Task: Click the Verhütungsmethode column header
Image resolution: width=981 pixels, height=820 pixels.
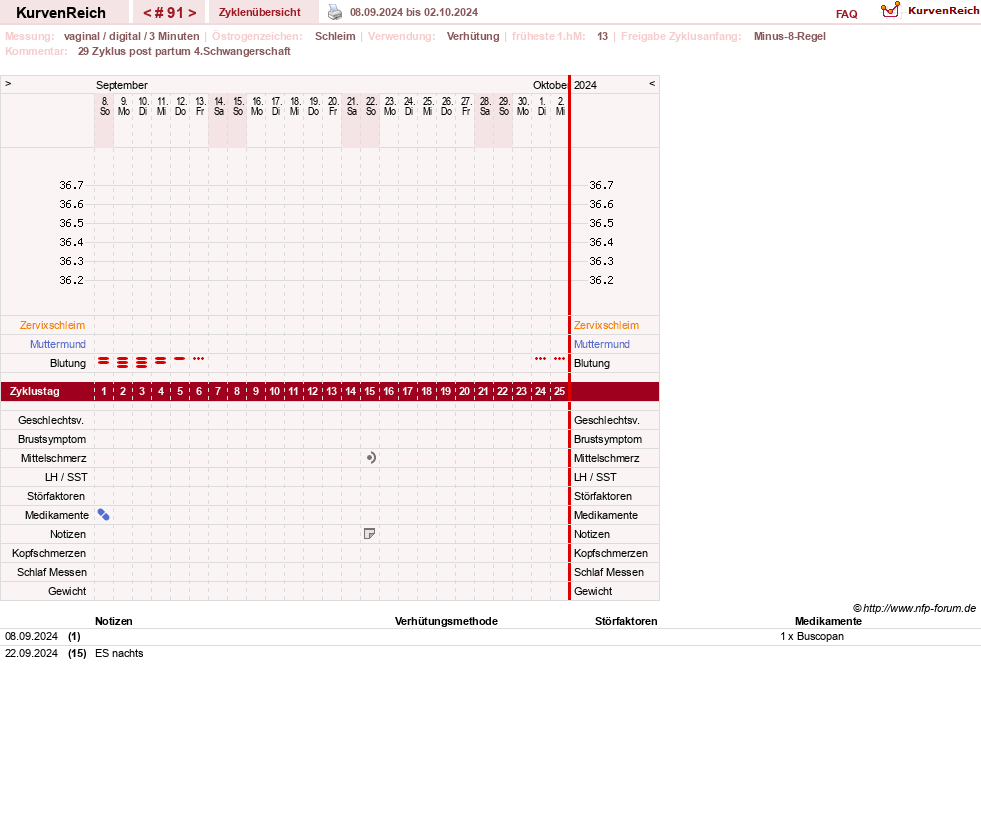Action: (x=446, y=621)
